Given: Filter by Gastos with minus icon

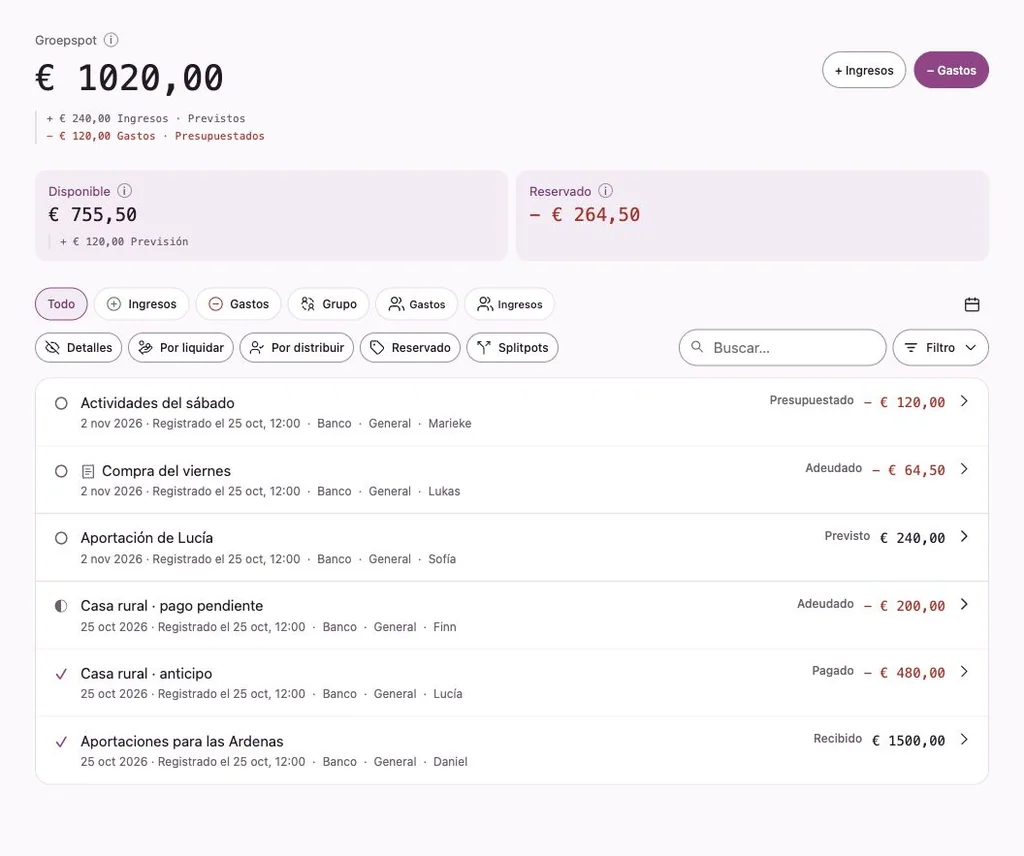Looking at the screenshot, I should (238, 304).
